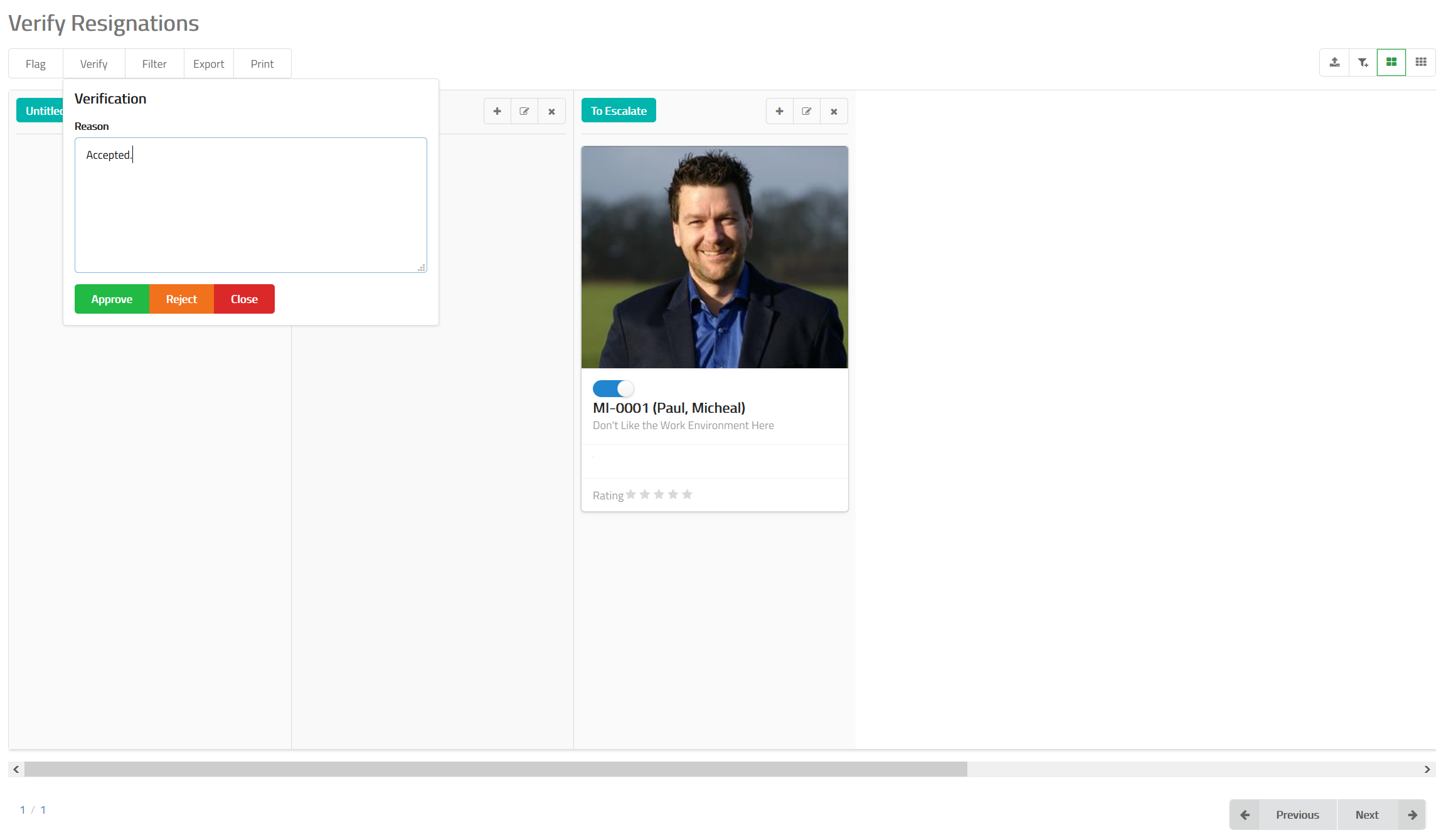Open the Verify menu
Image resolution: width=1446 pixels, height=840 pixels.
(x=93, y=64)
